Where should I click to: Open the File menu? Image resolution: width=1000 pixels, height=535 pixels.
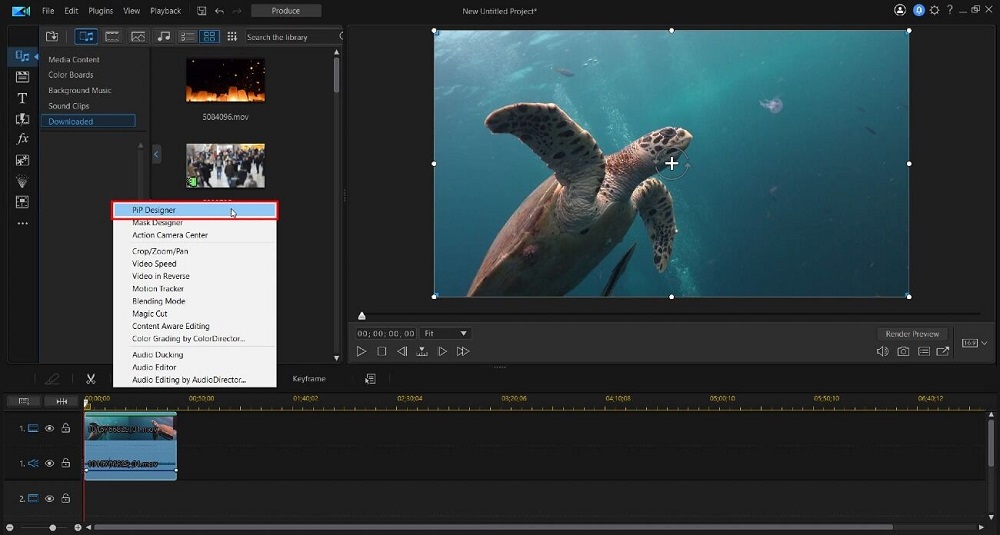click(x=48, y=11)
